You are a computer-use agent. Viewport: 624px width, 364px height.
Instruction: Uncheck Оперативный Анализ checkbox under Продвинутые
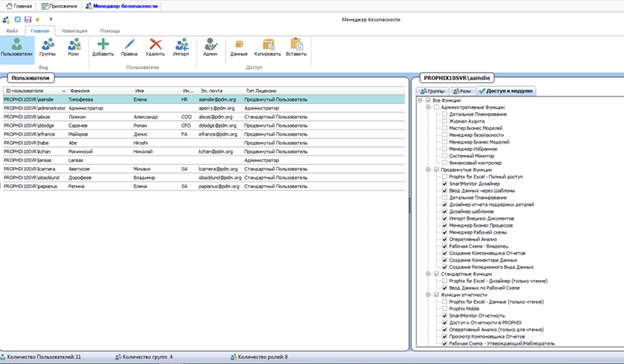coord(445,239)
